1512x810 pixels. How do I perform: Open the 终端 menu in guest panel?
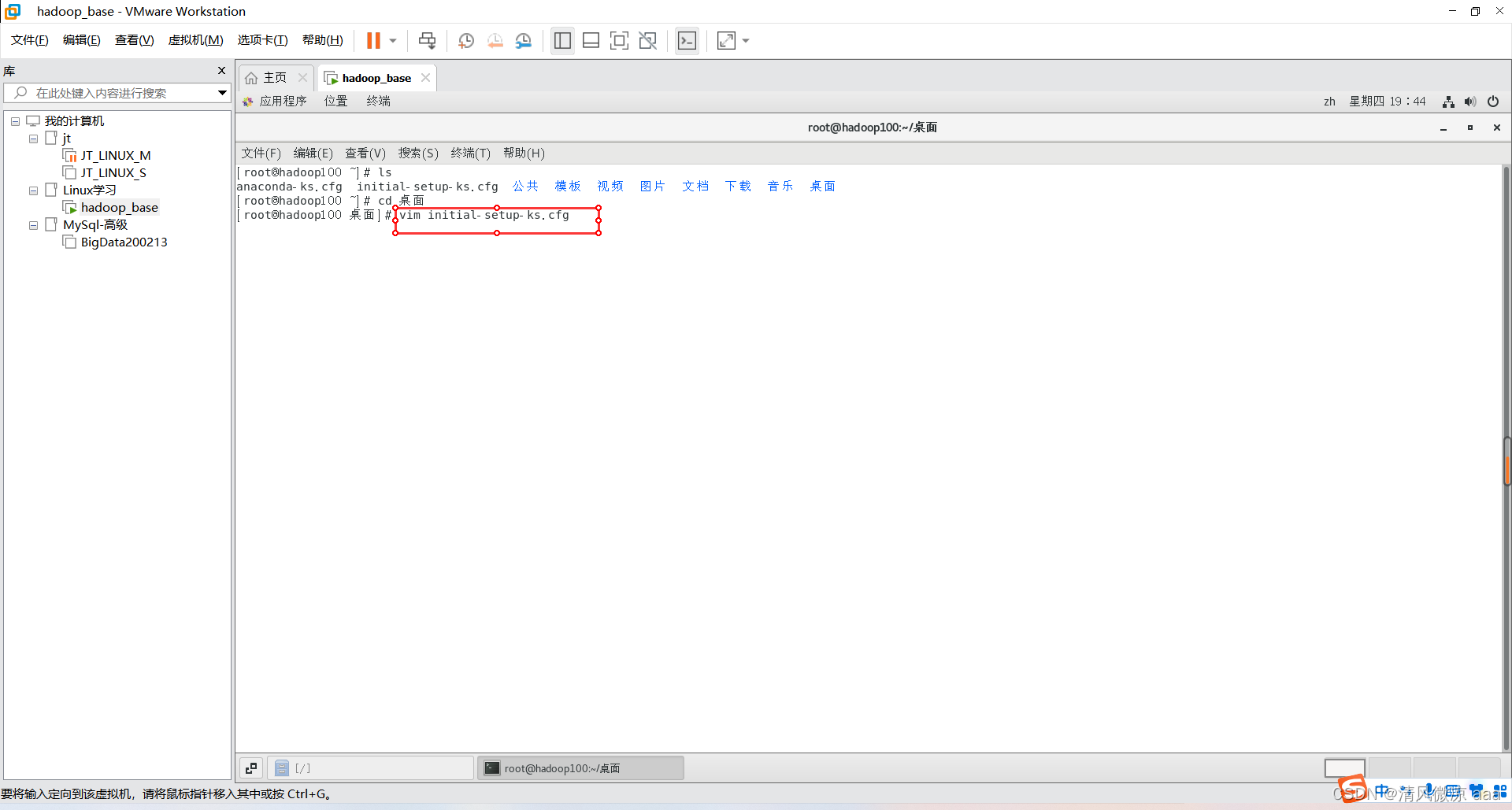pyautogui.click(x=379, y=102)
